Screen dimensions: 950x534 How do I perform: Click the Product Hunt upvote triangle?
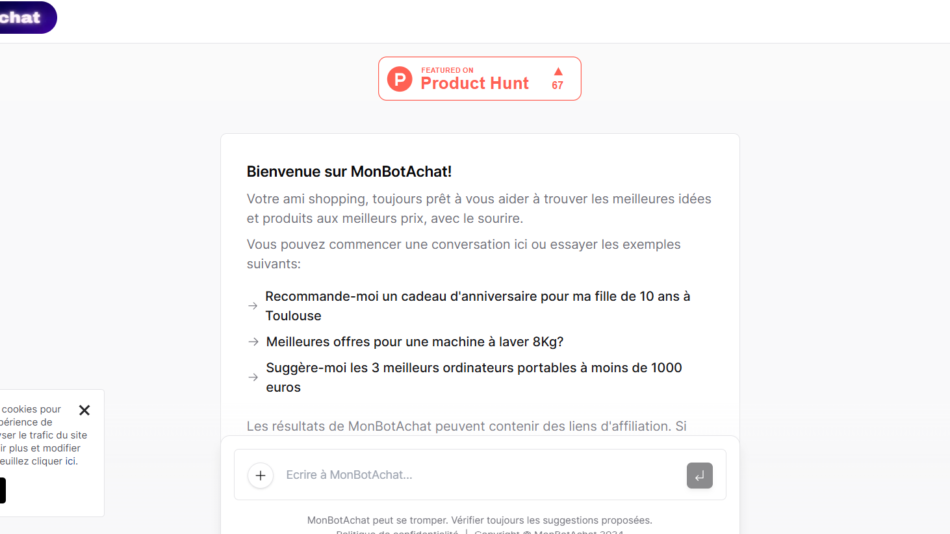(558, 72)
